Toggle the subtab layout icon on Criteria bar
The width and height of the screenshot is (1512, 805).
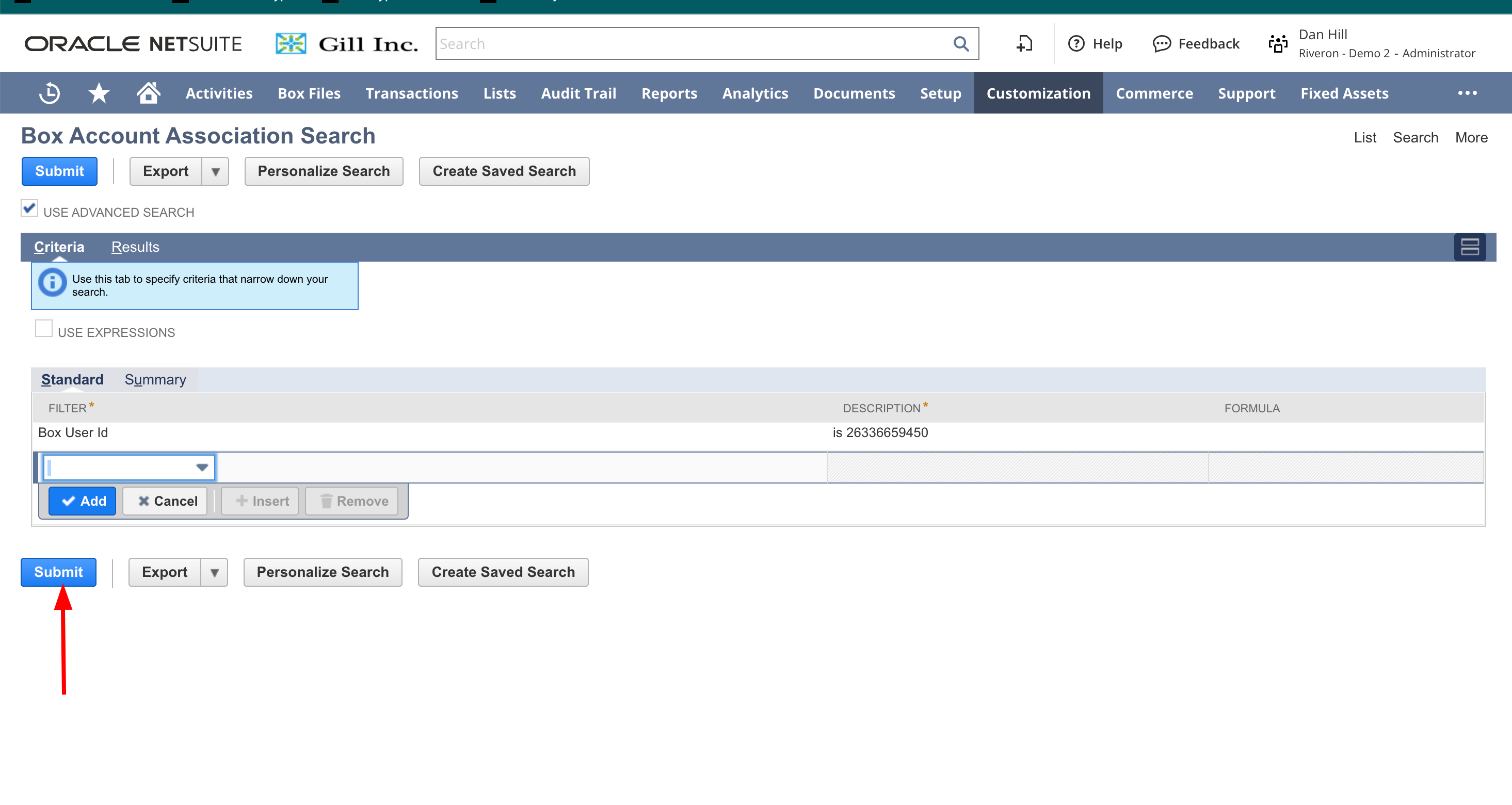(1469, 247)
